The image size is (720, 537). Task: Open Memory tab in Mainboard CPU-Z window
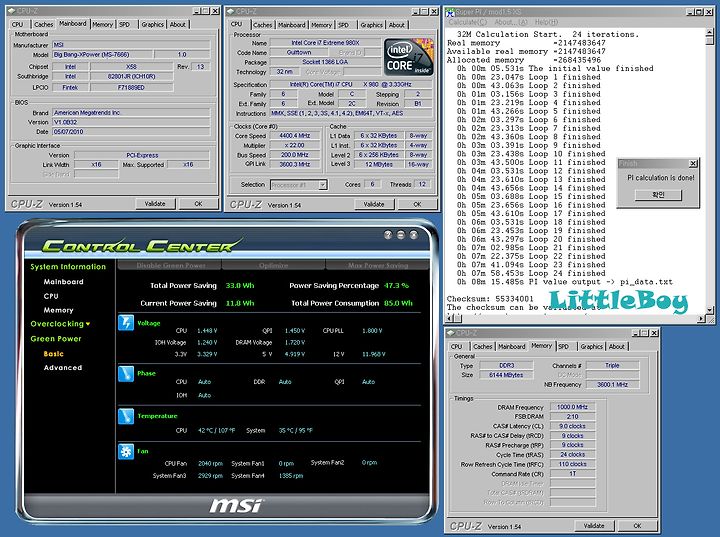pos(102,24)
